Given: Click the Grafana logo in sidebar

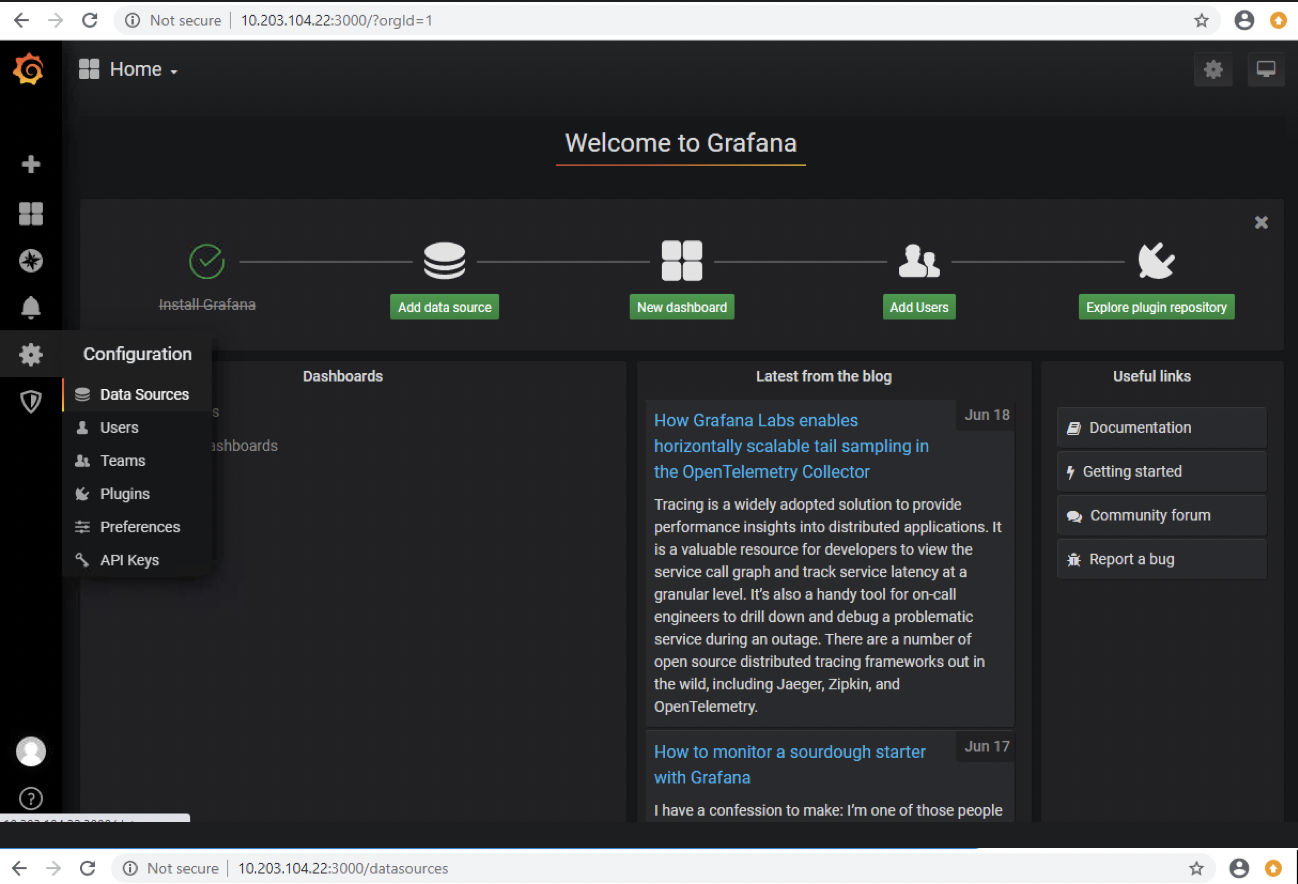Looking at the screenshot, I should coord(29,69).
